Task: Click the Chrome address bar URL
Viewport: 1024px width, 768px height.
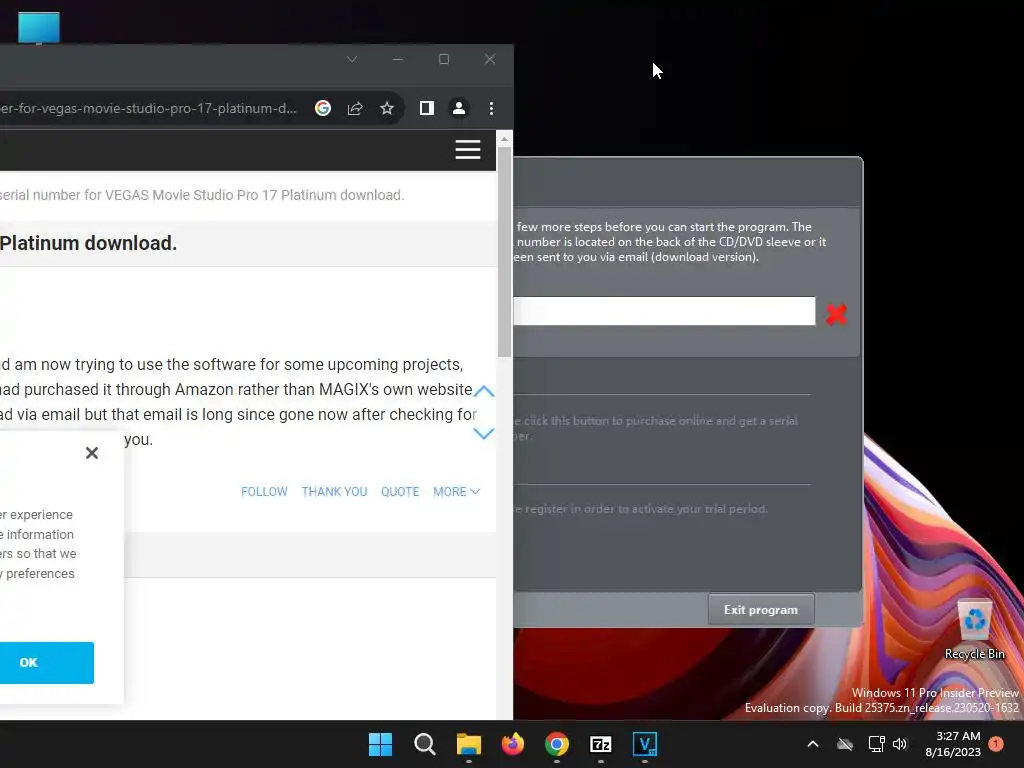Action: pyautogui.click(x=148, y=108)
